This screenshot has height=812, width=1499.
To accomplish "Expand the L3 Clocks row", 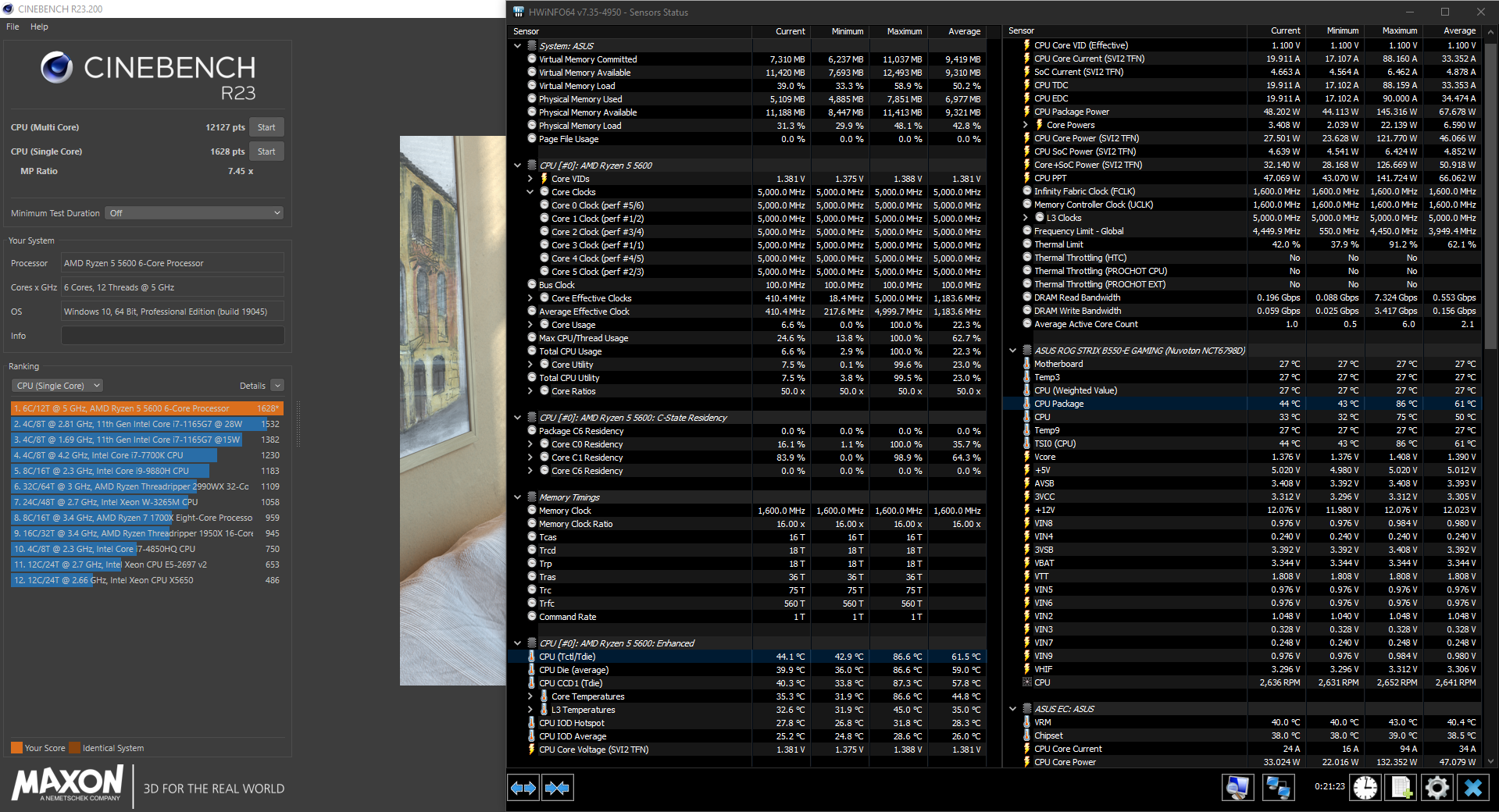I will click(x=1025, y=218).
